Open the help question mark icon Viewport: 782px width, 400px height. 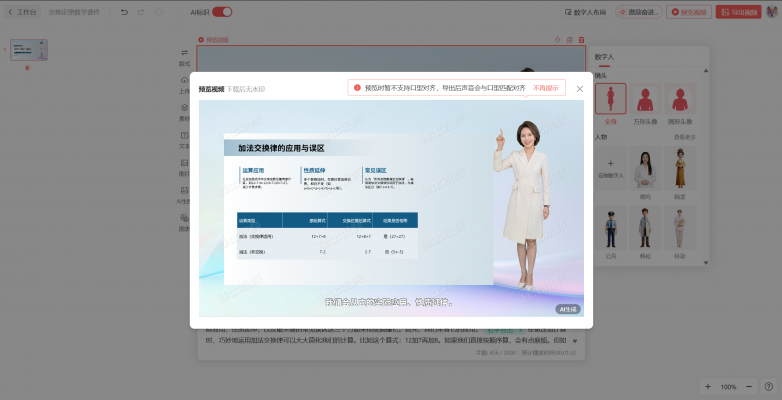point(768,386)
